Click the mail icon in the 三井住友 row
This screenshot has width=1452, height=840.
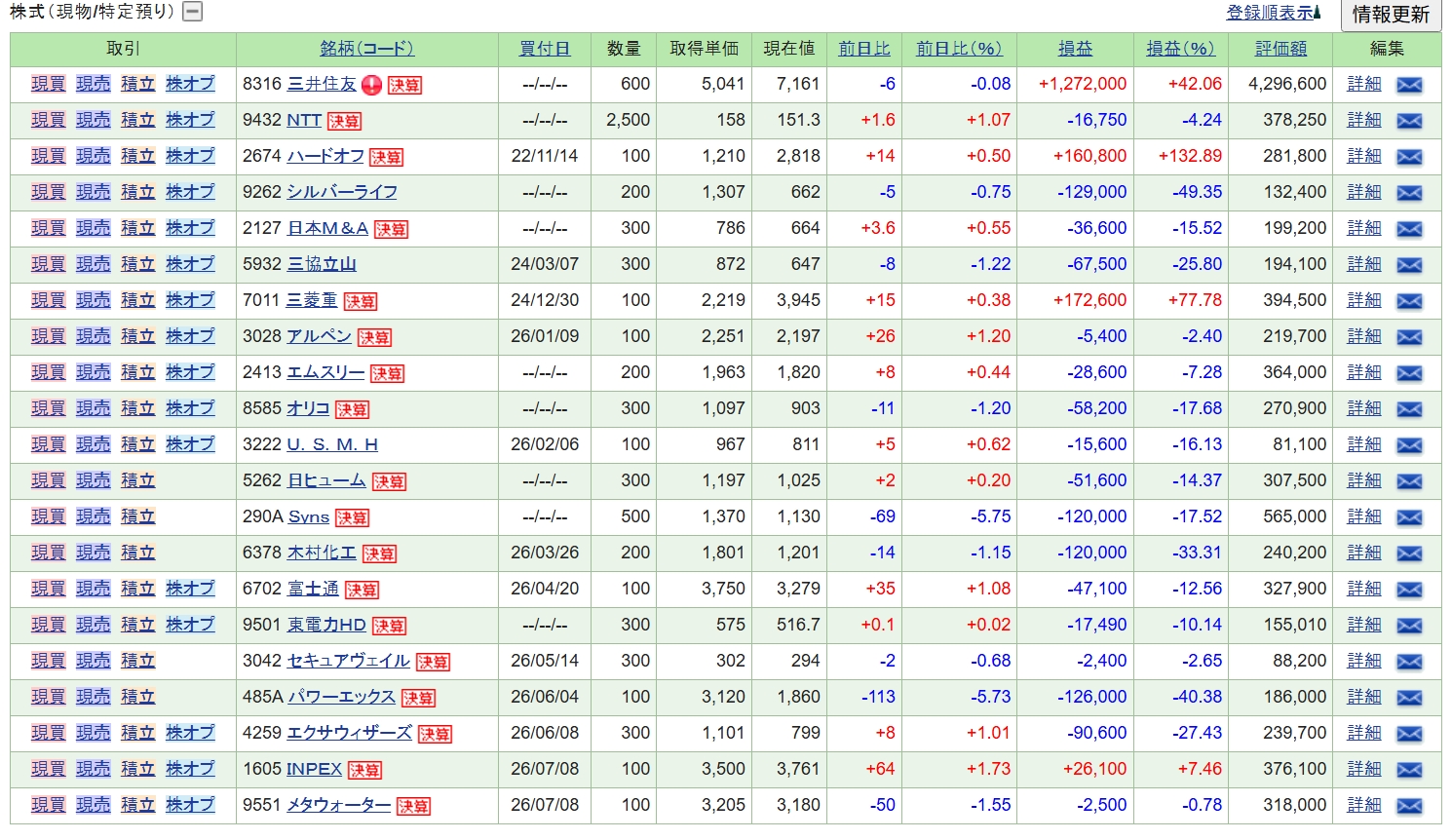pos(1409,85)
